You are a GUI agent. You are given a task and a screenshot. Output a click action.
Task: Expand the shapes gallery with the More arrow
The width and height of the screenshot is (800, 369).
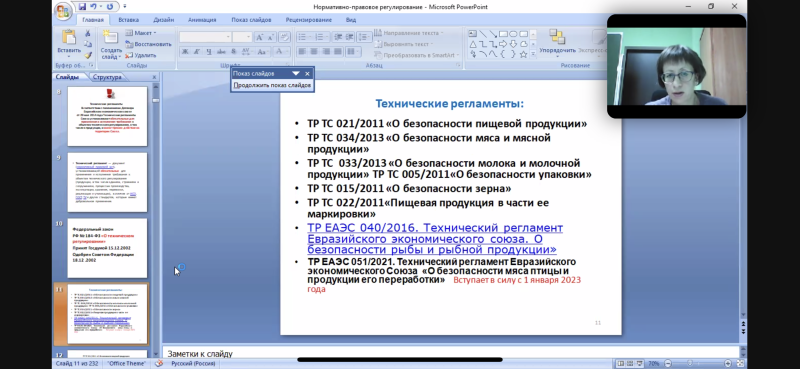[x=533, y=55]
